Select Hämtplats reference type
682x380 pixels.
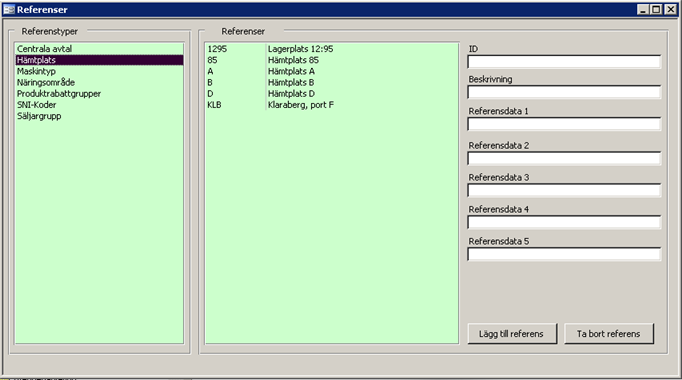click(99, 60)
